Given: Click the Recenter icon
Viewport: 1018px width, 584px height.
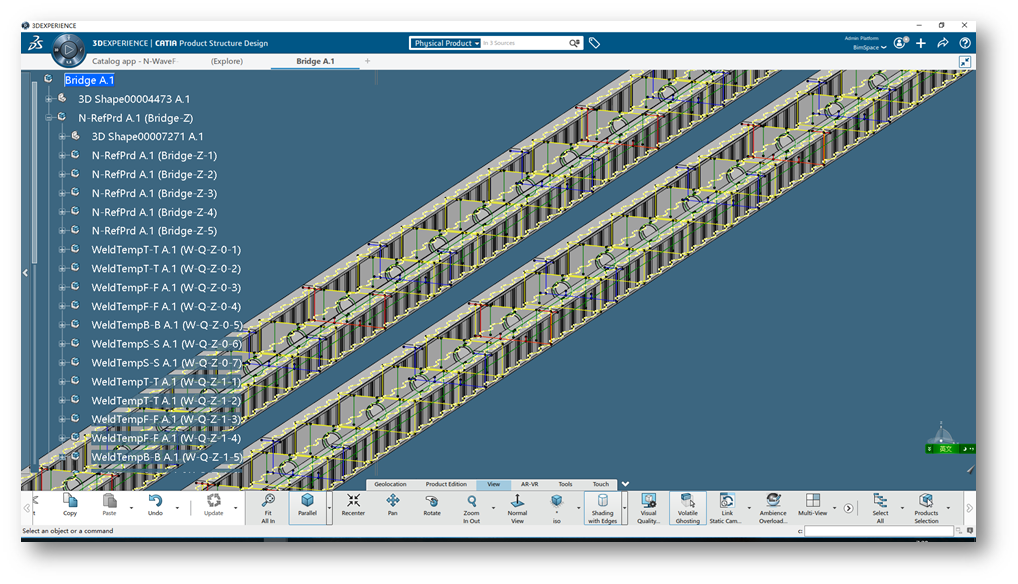Looking at the screenshot, I should pyautogui.click(x=353, y=505).
